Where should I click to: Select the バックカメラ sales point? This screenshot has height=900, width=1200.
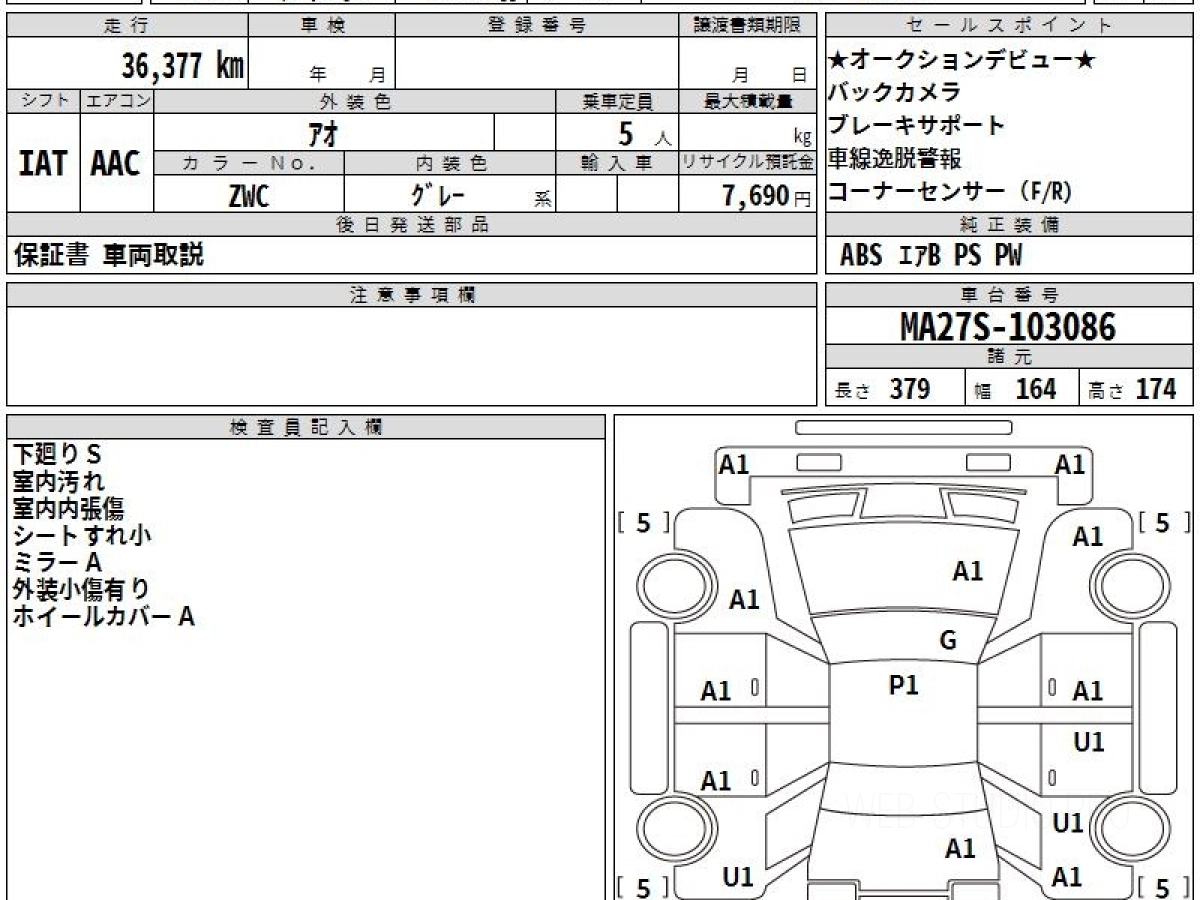click(x=895, y=93)
